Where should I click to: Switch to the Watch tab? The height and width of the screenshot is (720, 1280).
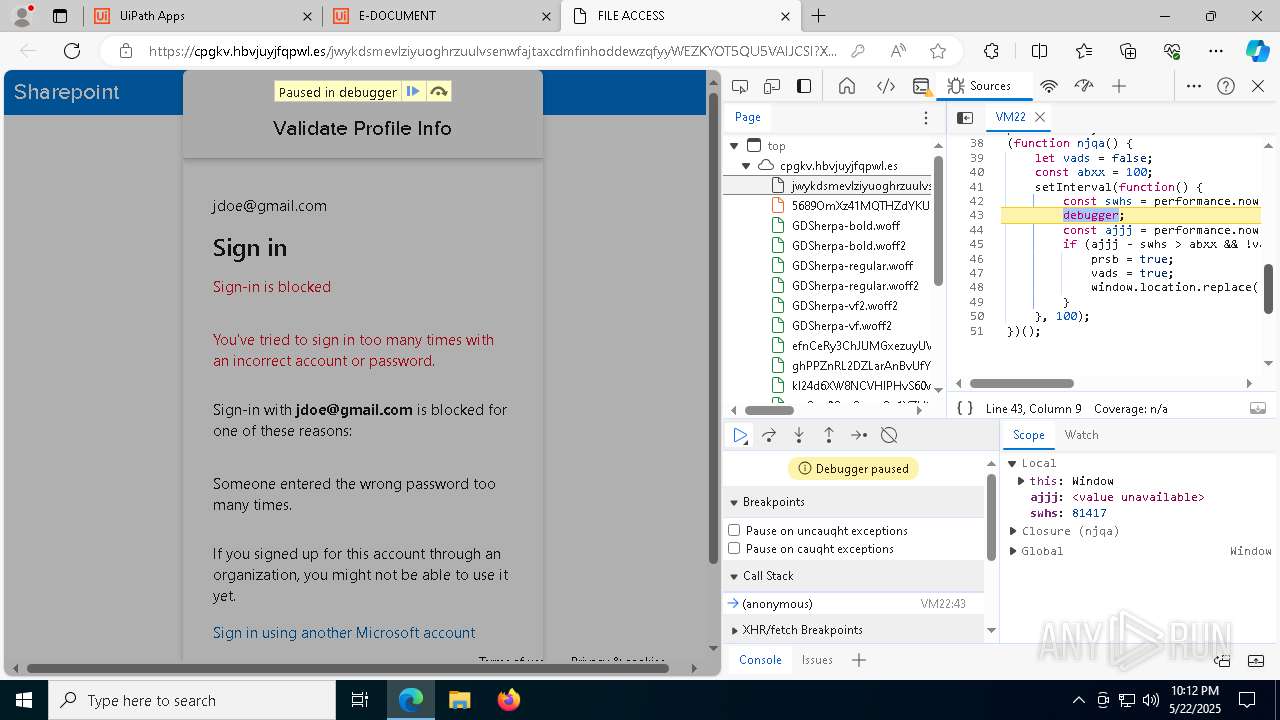point(1081,435)
